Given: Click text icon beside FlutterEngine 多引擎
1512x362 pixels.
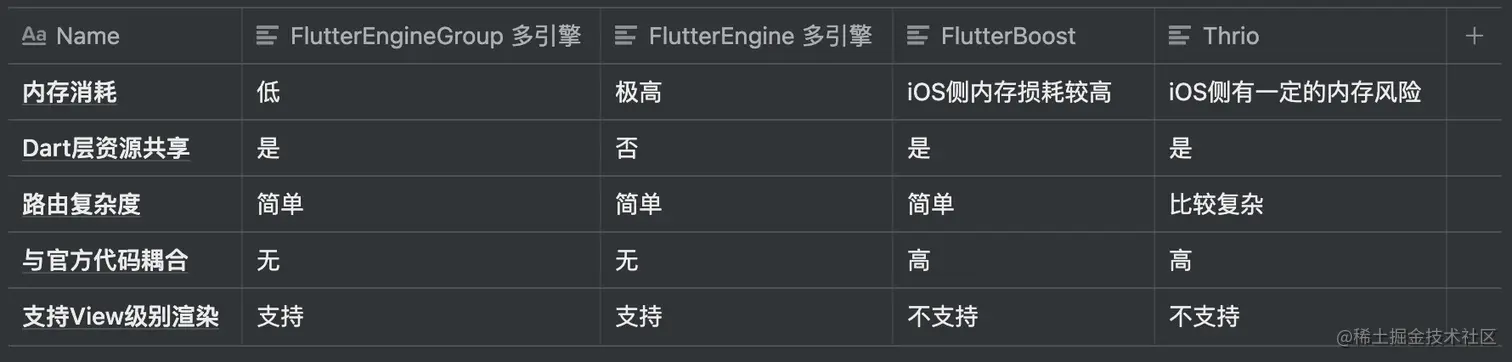Looking at the screenshot, I should point(626,36).
